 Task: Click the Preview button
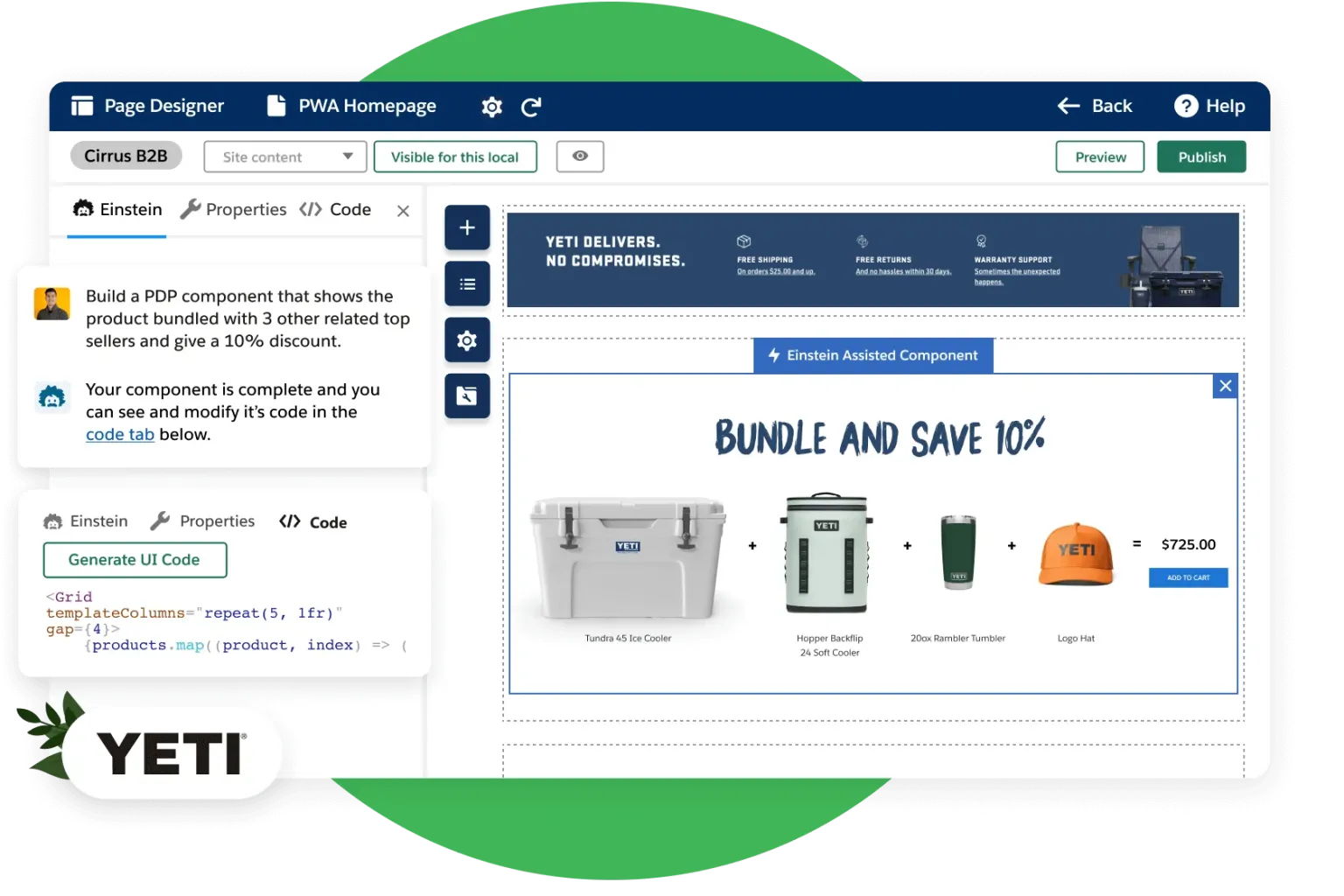point(1100,157)
